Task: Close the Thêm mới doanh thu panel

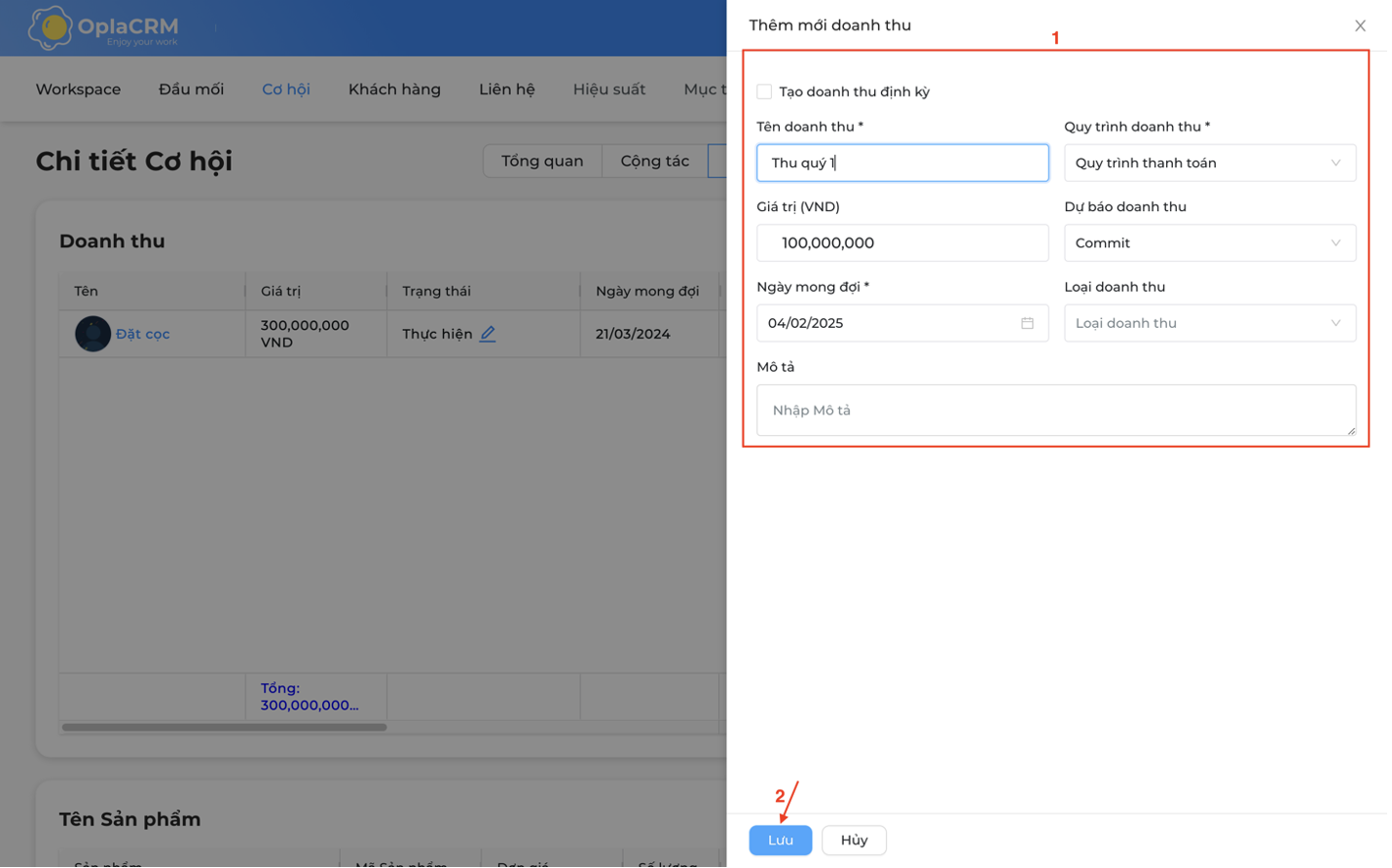Action: [x=1360, y=26]
